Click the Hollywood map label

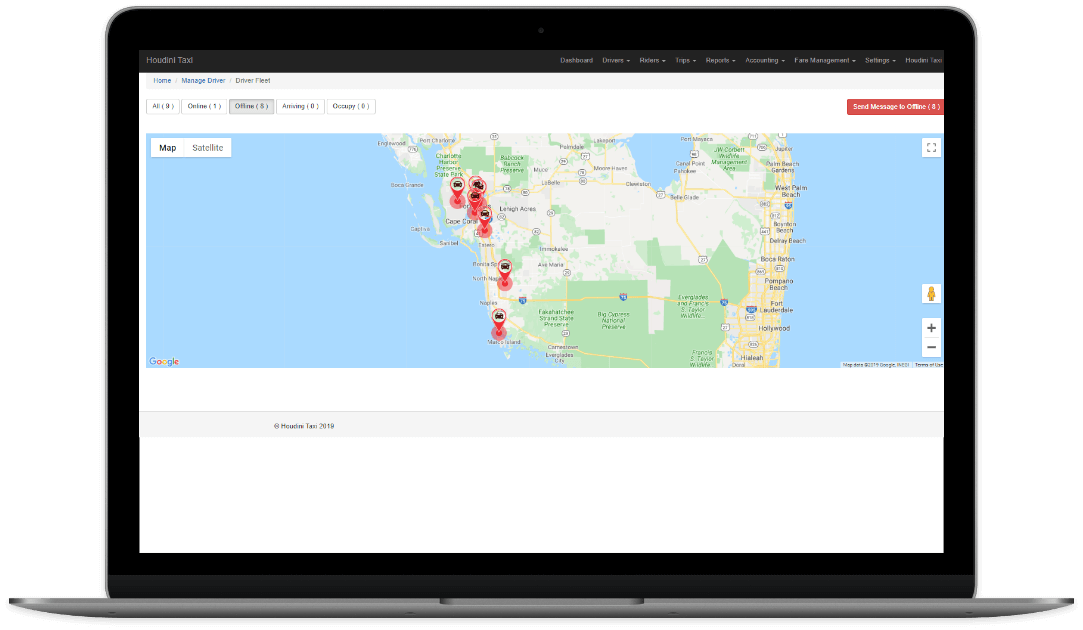pyautogui.click(x=774, y=329)
